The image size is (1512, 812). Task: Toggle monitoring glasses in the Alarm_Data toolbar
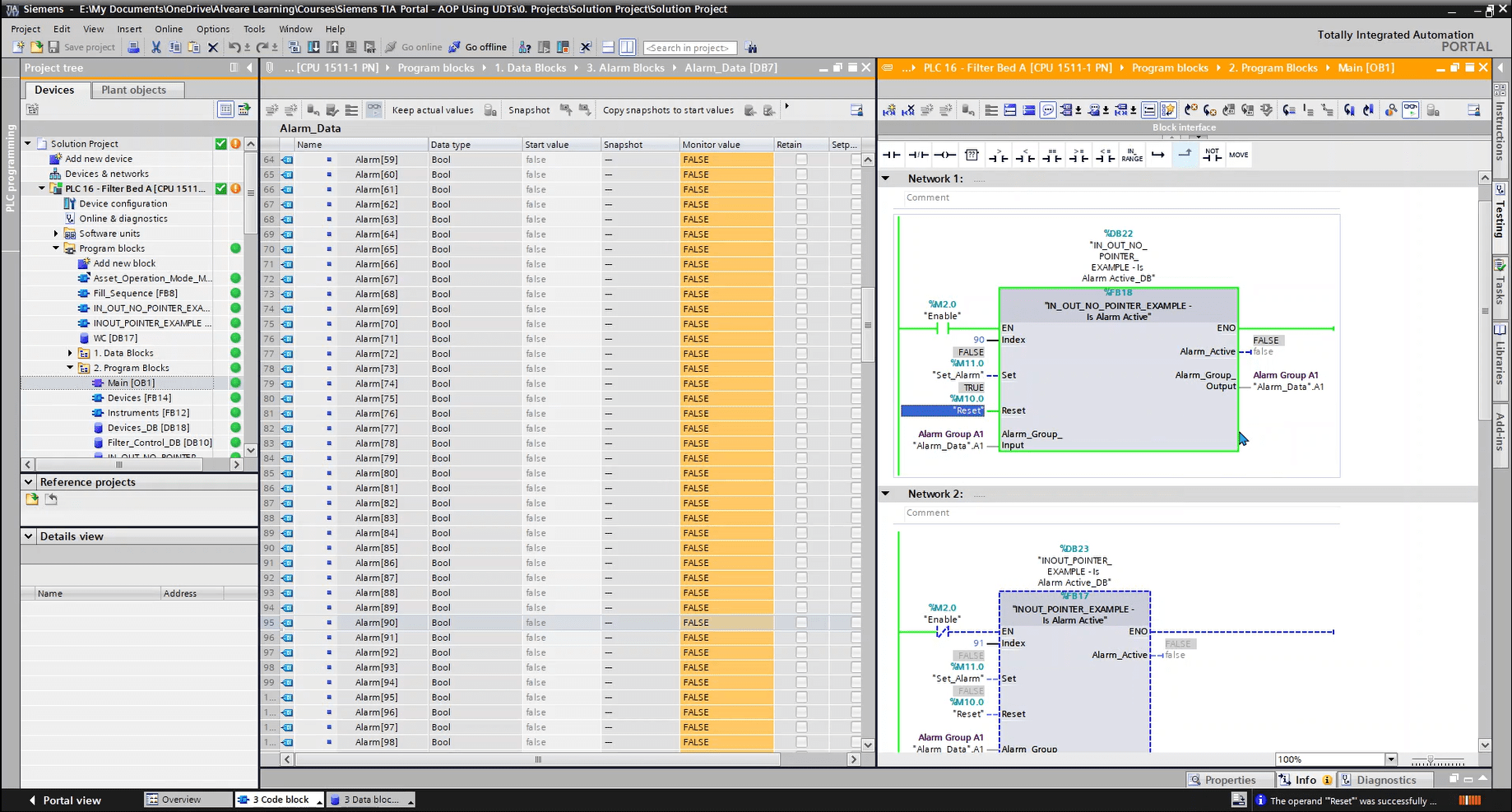(x=373, y=110)
